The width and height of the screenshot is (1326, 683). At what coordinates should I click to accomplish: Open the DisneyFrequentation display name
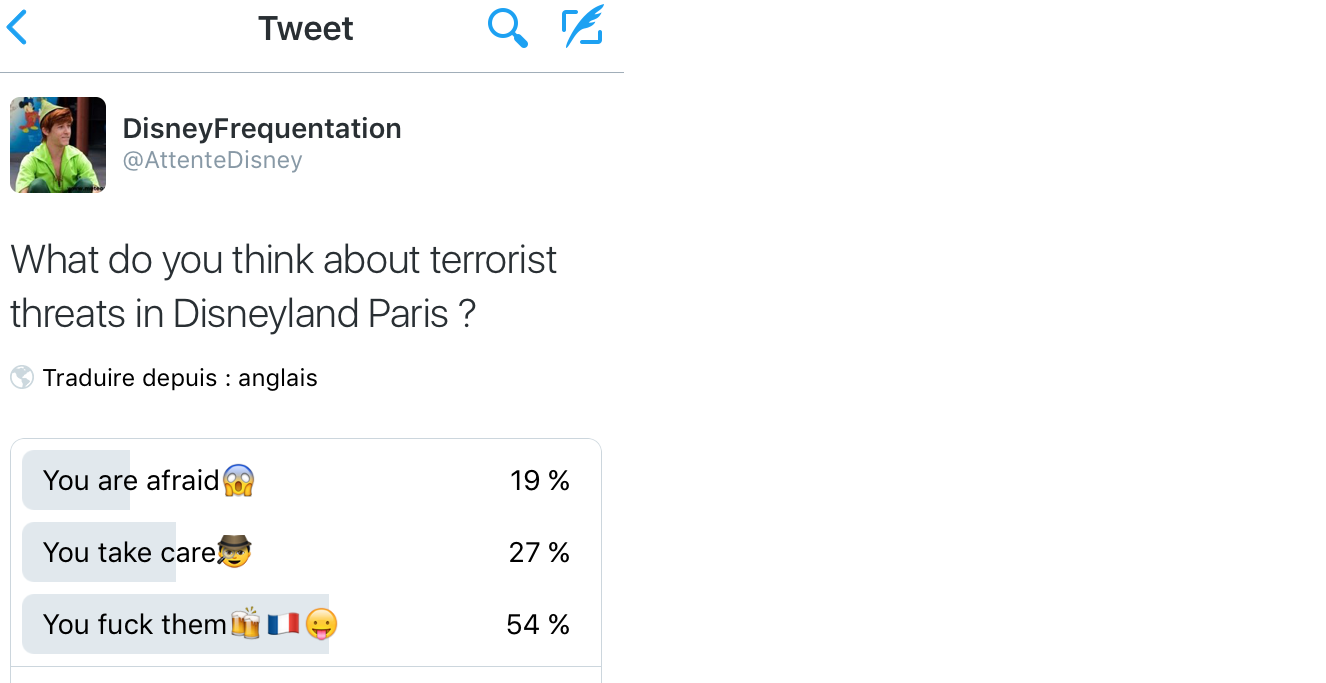click(262, 128)
